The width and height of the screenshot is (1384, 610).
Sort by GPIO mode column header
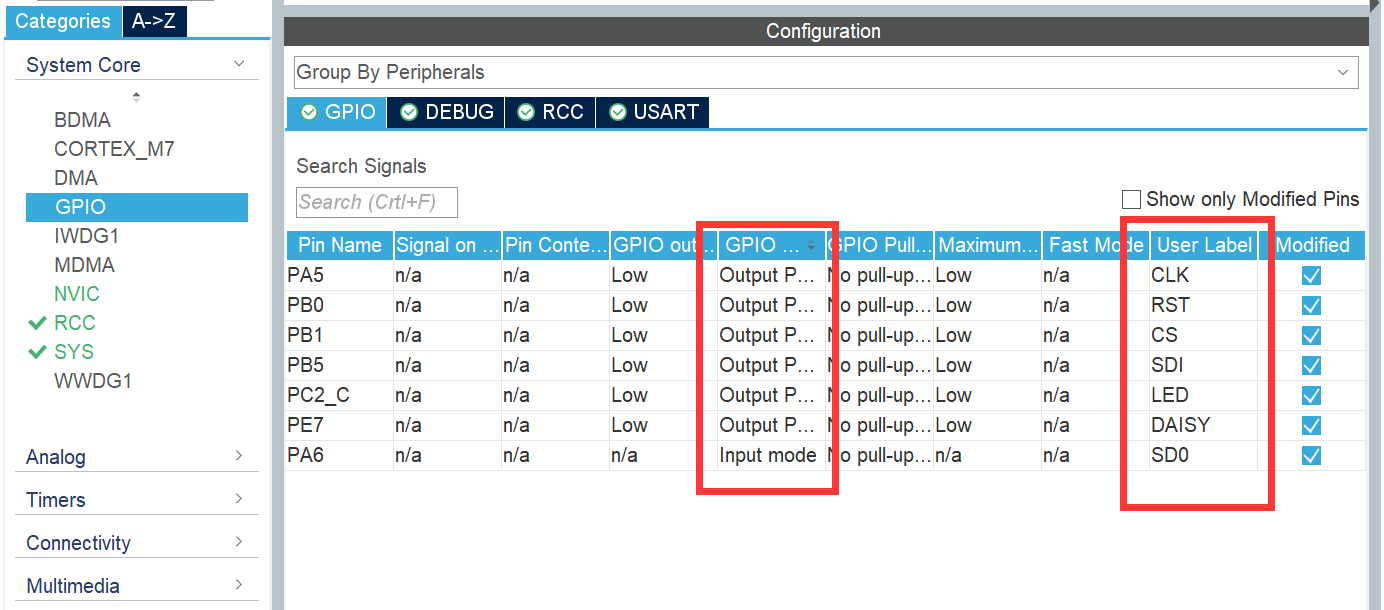coord(772,245)
